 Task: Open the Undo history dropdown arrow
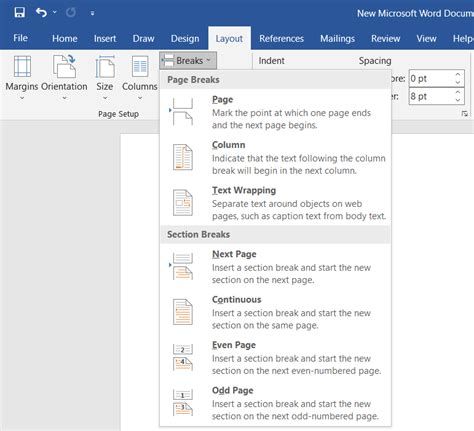click(x=55, y=13)
